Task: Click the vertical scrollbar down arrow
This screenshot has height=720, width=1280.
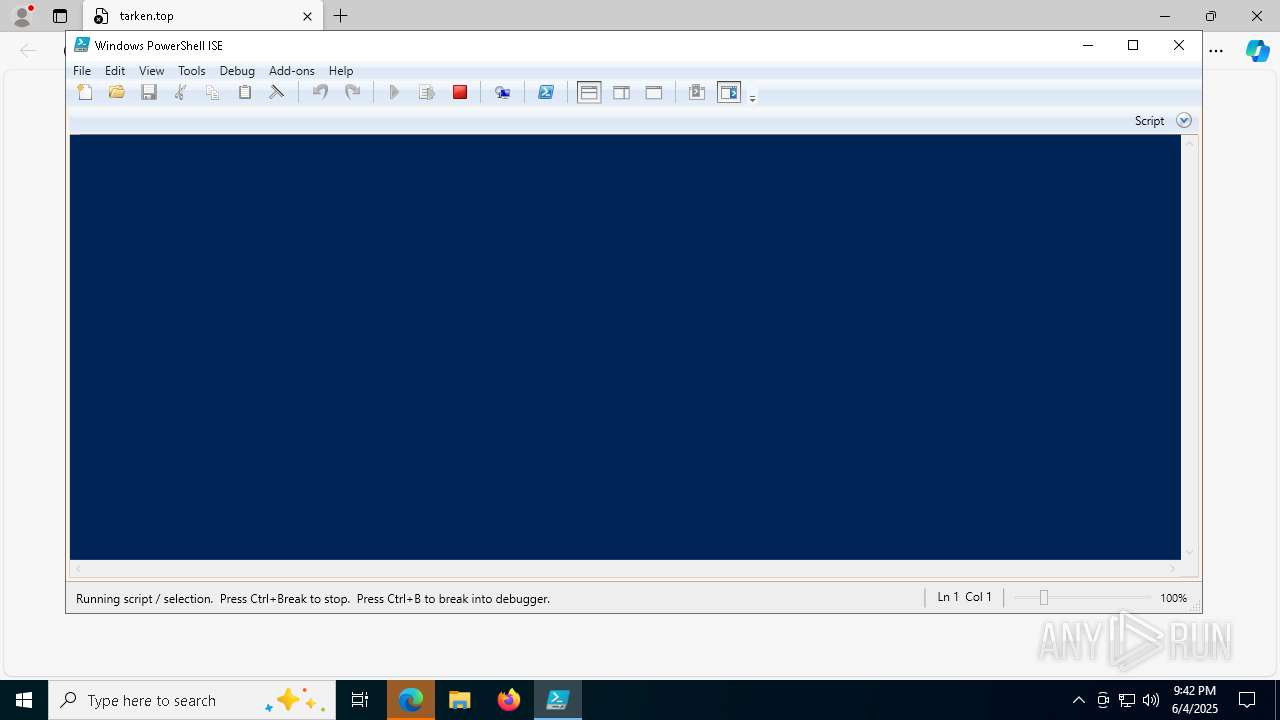Action: [x=1189, y=552]
